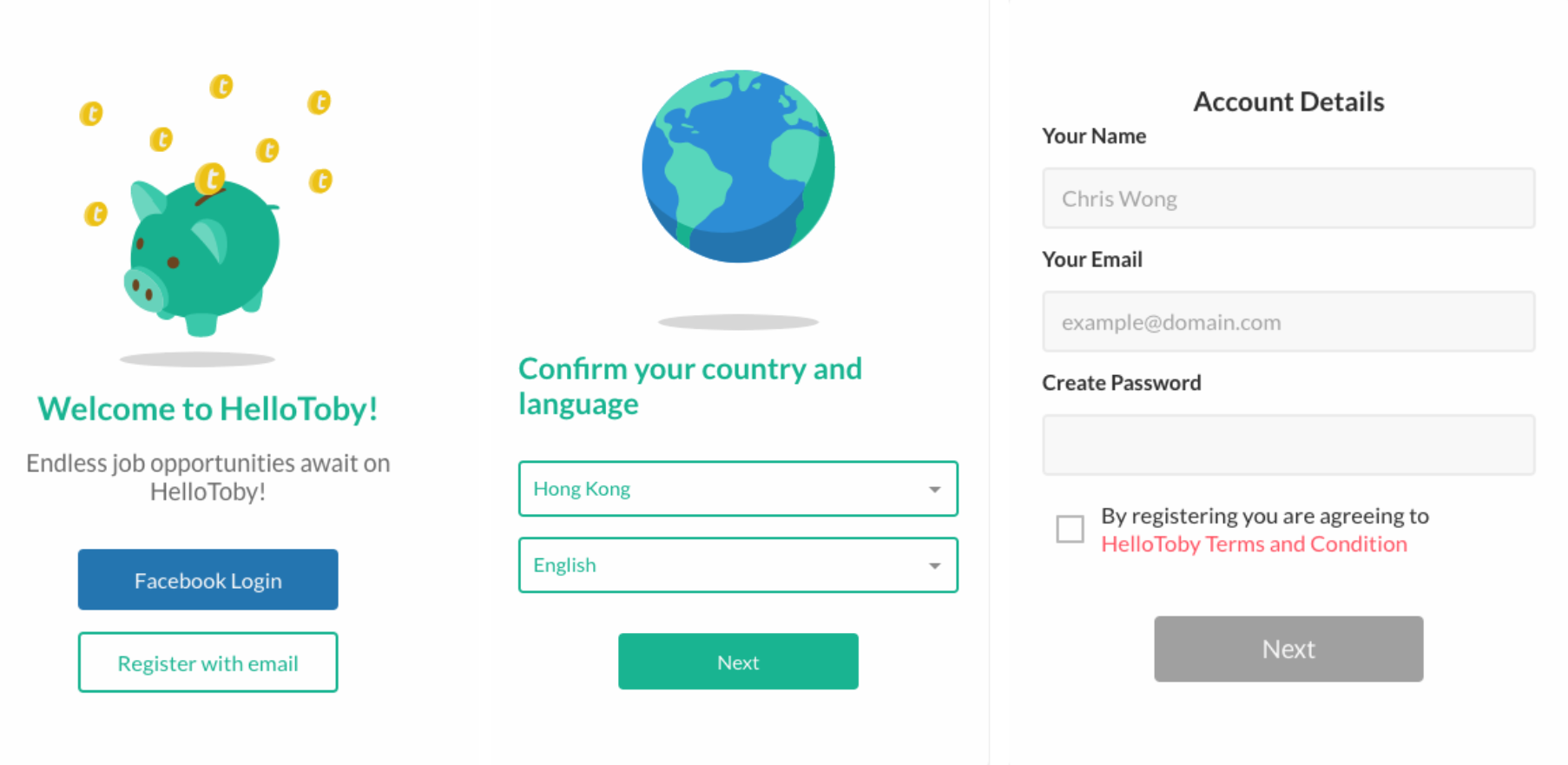The image size is (1568, 765).
Task: Choose Register with email
Action: click(208, 663)
